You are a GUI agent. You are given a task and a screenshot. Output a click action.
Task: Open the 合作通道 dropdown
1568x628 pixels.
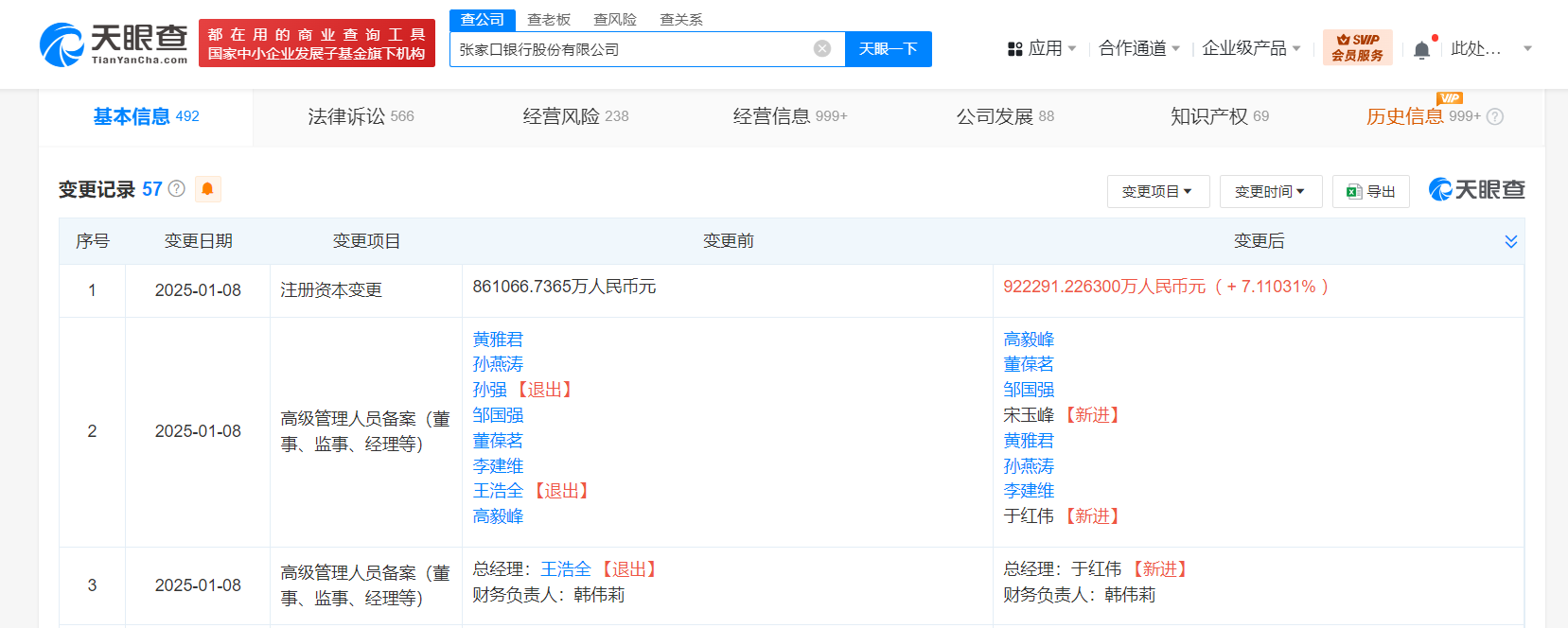pos(1139,48)
